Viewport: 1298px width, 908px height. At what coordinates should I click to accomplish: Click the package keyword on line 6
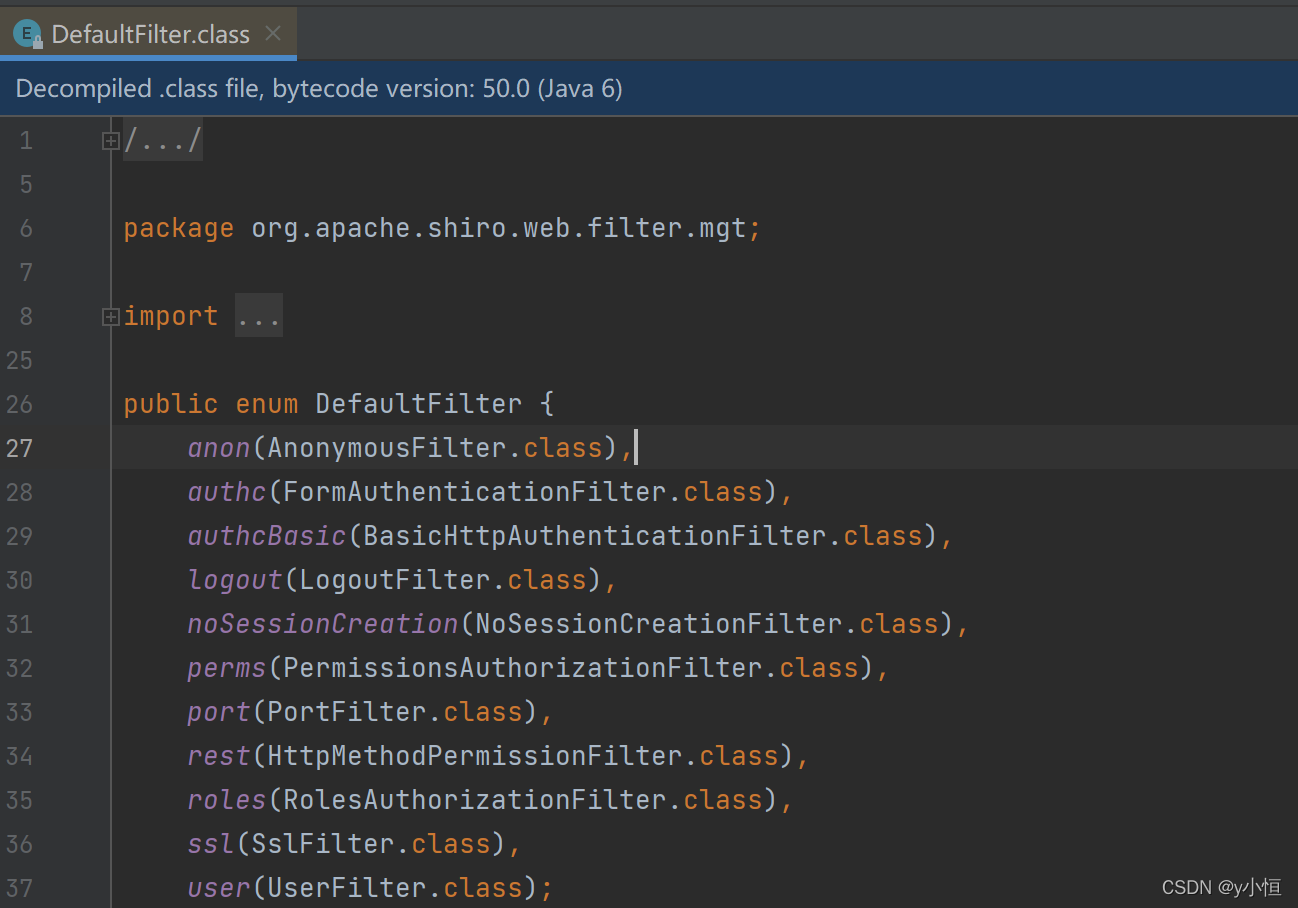pos(179,229)
